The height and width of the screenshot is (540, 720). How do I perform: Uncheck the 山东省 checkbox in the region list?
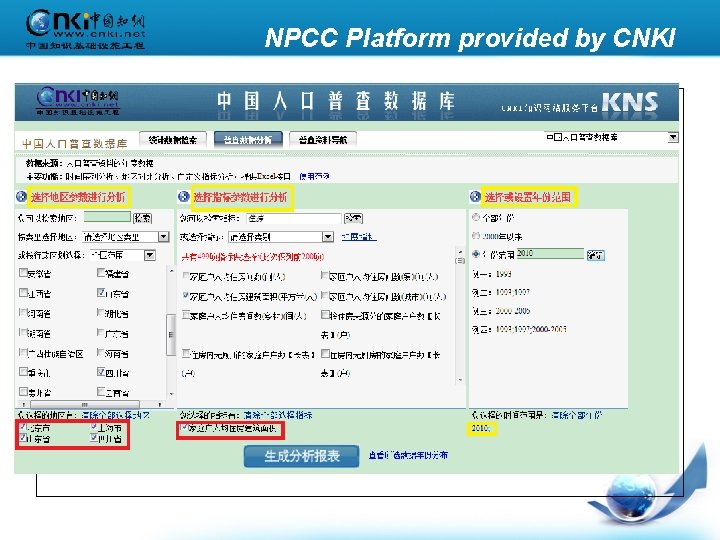tap(101, 292)
